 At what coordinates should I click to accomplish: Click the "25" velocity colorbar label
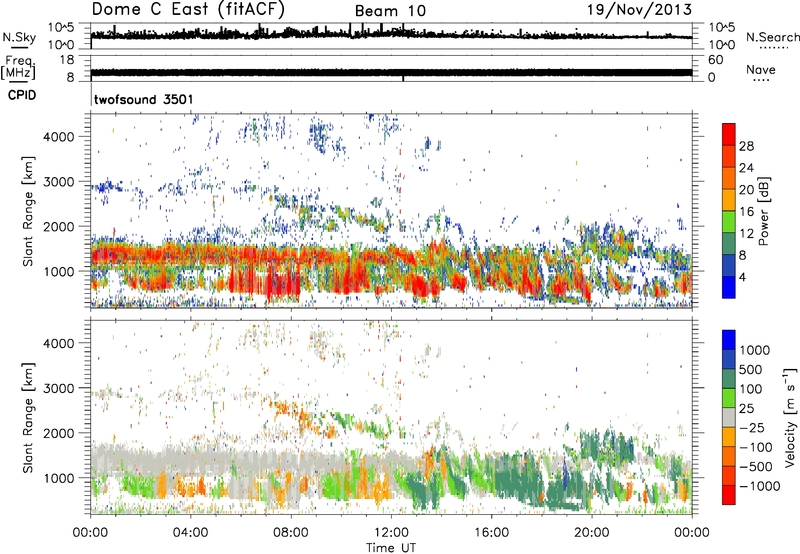[747, 409]
